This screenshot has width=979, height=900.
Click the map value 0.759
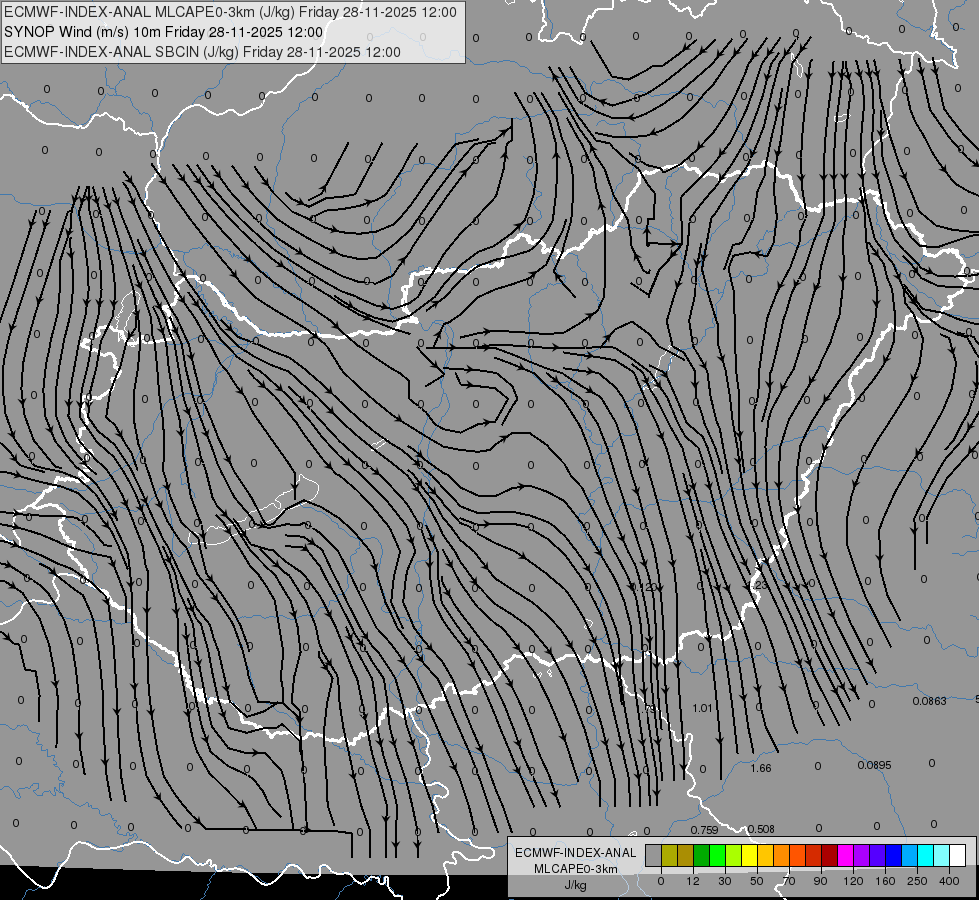pyautogui.click(x=704, y=830)
